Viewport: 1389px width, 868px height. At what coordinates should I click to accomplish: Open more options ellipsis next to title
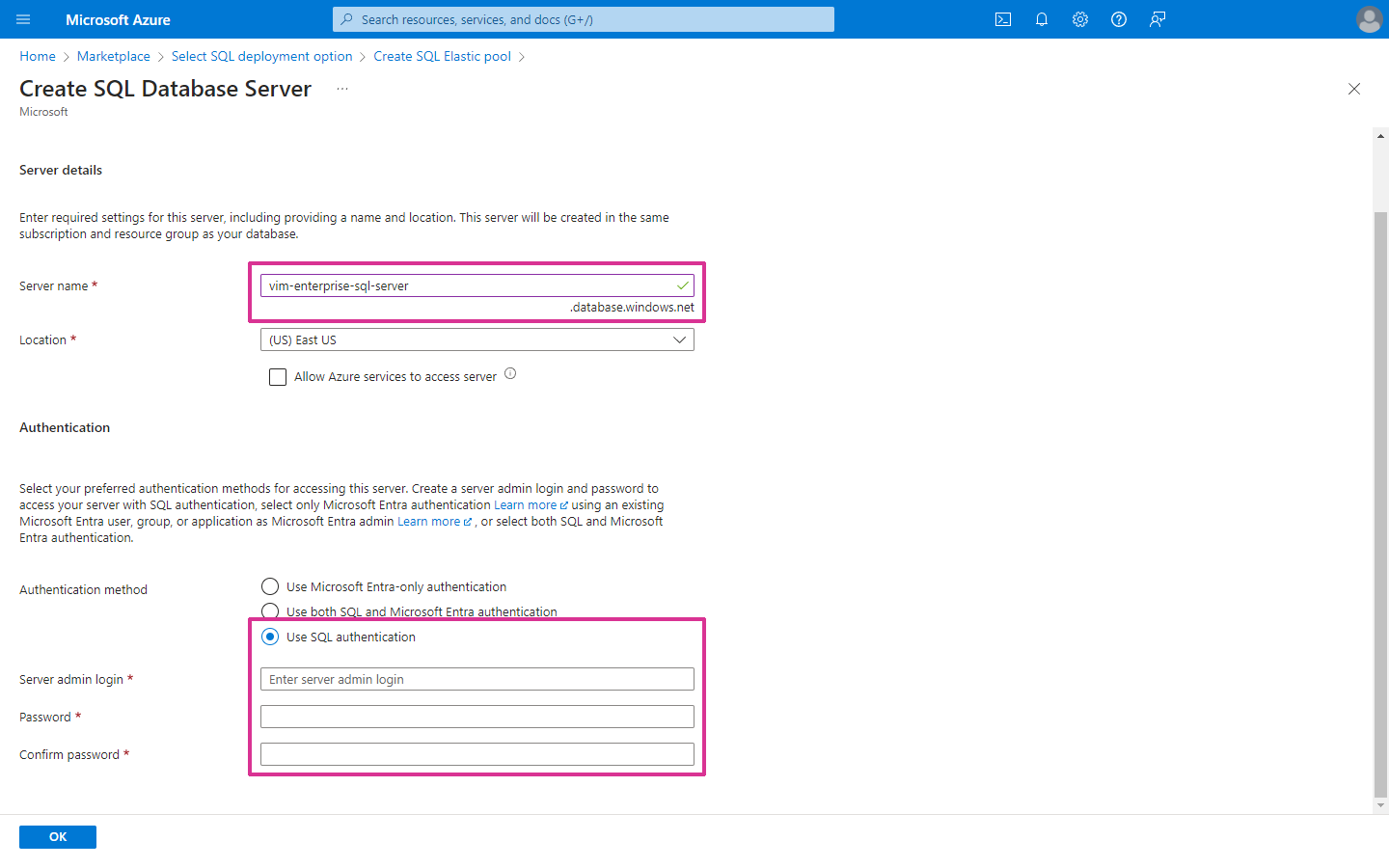click(x=342, y=89)
